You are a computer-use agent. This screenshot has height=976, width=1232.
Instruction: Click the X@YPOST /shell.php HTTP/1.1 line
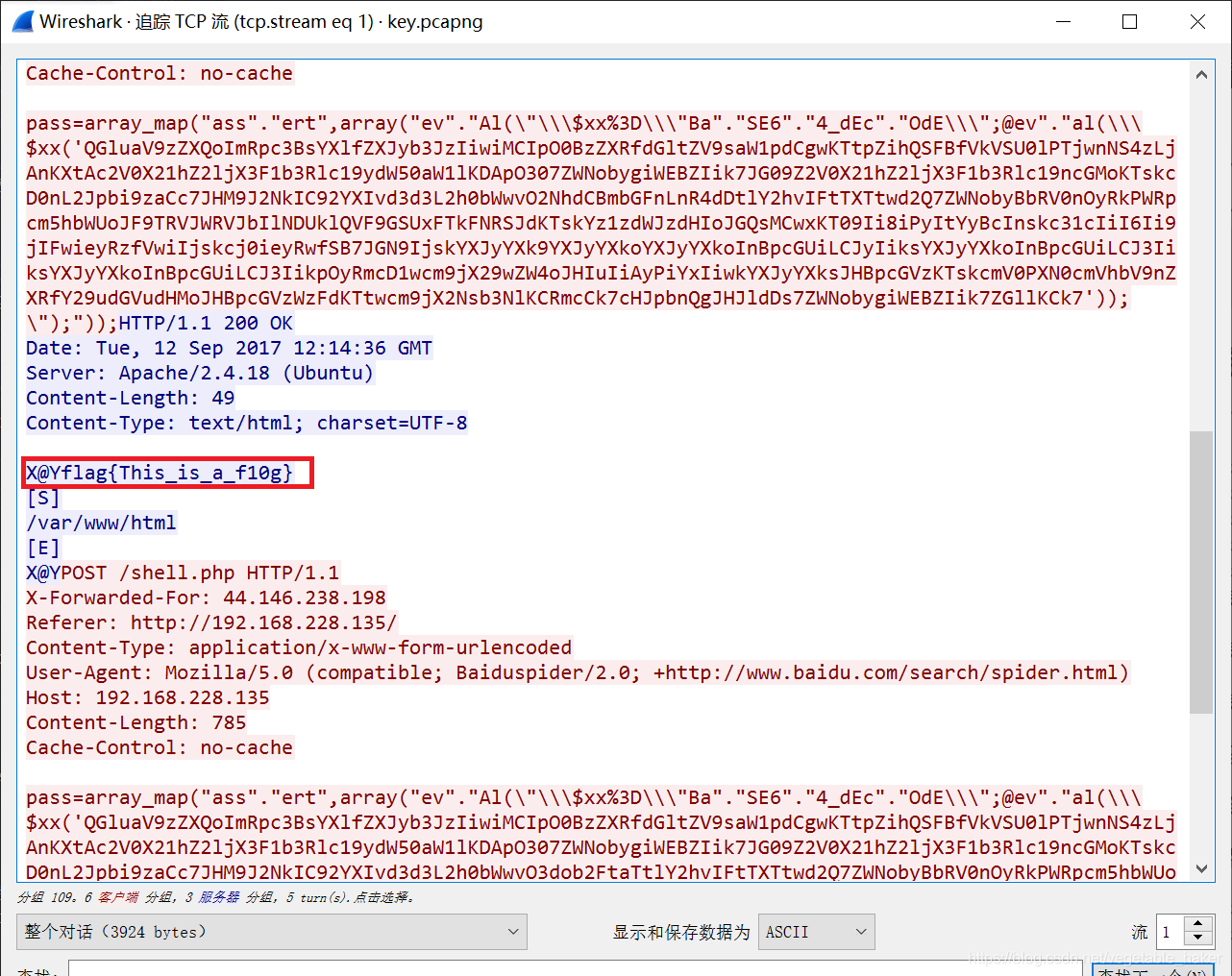pos(183,573)
